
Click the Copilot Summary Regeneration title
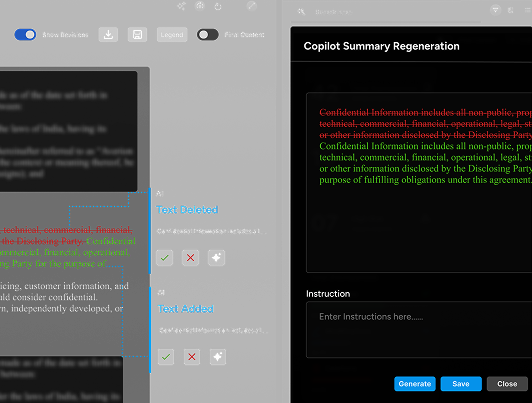[381, 46]
